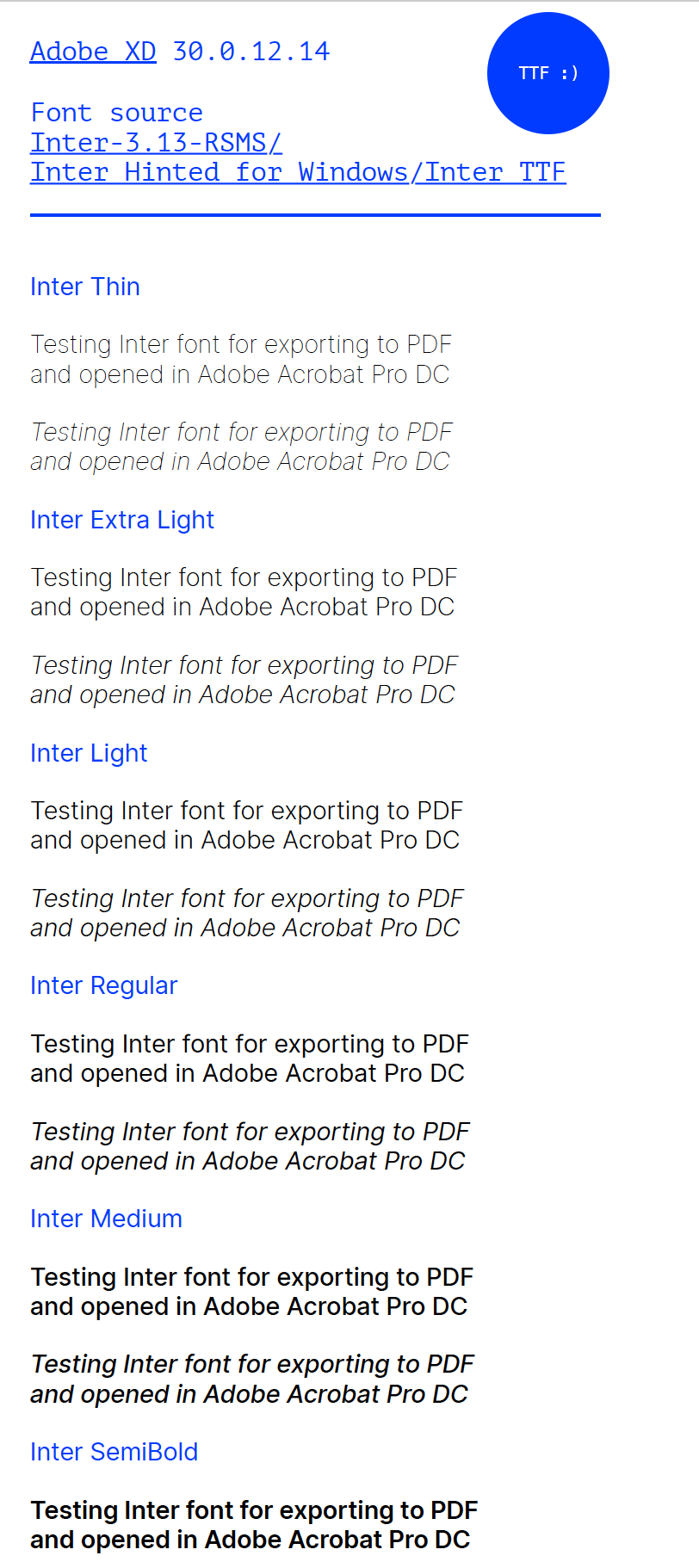Click the Inter Medium regular sample text
The height and width of the screenshot is (1568, 699).
tap(251, 1292)
